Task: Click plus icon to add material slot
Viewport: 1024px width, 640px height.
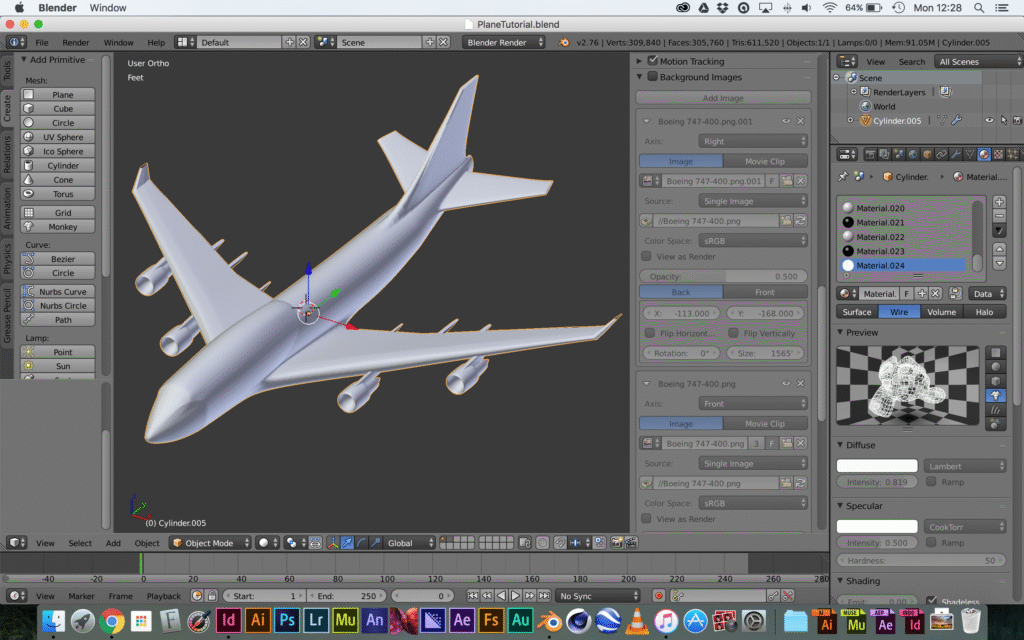Action: [x=999, y=202]
